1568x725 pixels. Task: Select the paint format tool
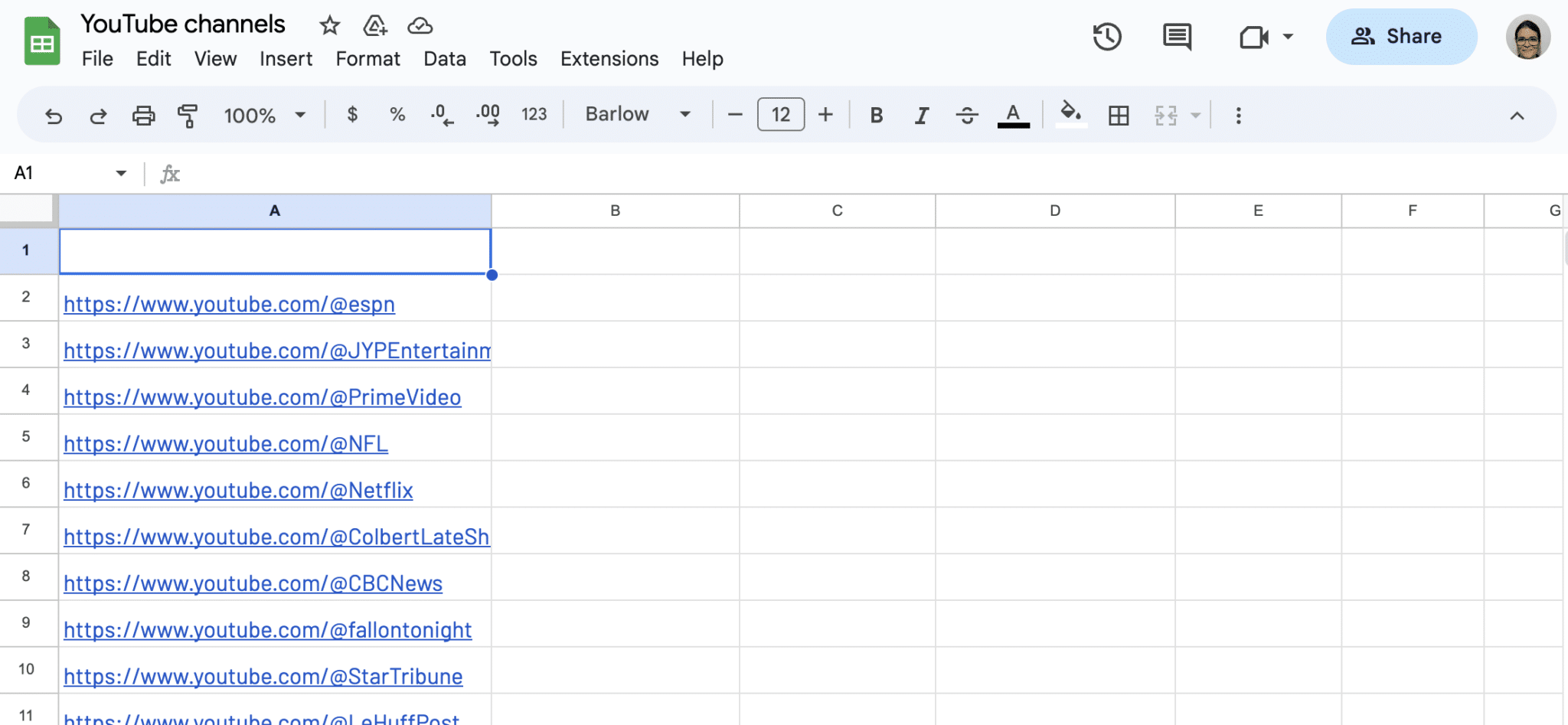click(x=188, y=116)
